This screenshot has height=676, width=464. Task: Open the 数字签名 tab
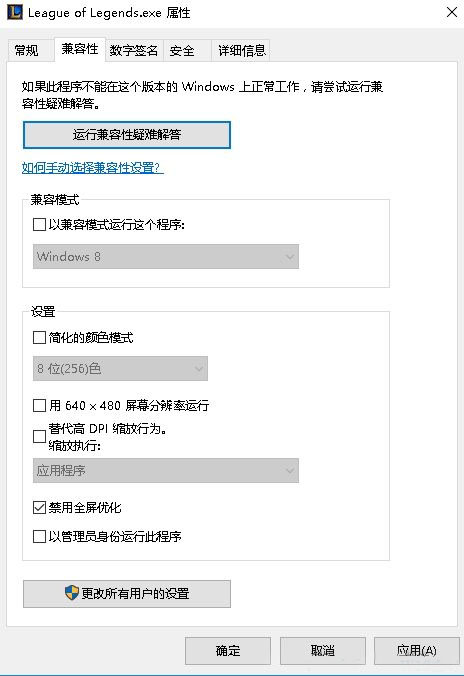134,50
